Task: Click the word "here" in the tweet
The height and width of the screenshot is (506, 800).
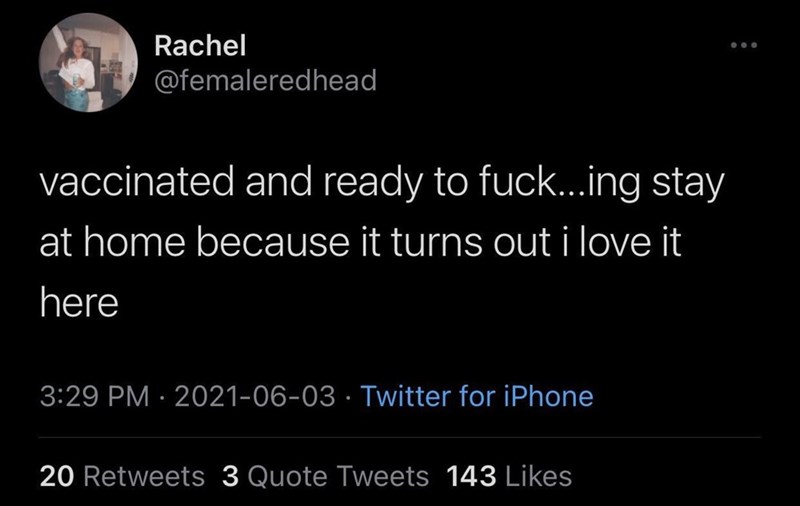Action: coord(79,302)
